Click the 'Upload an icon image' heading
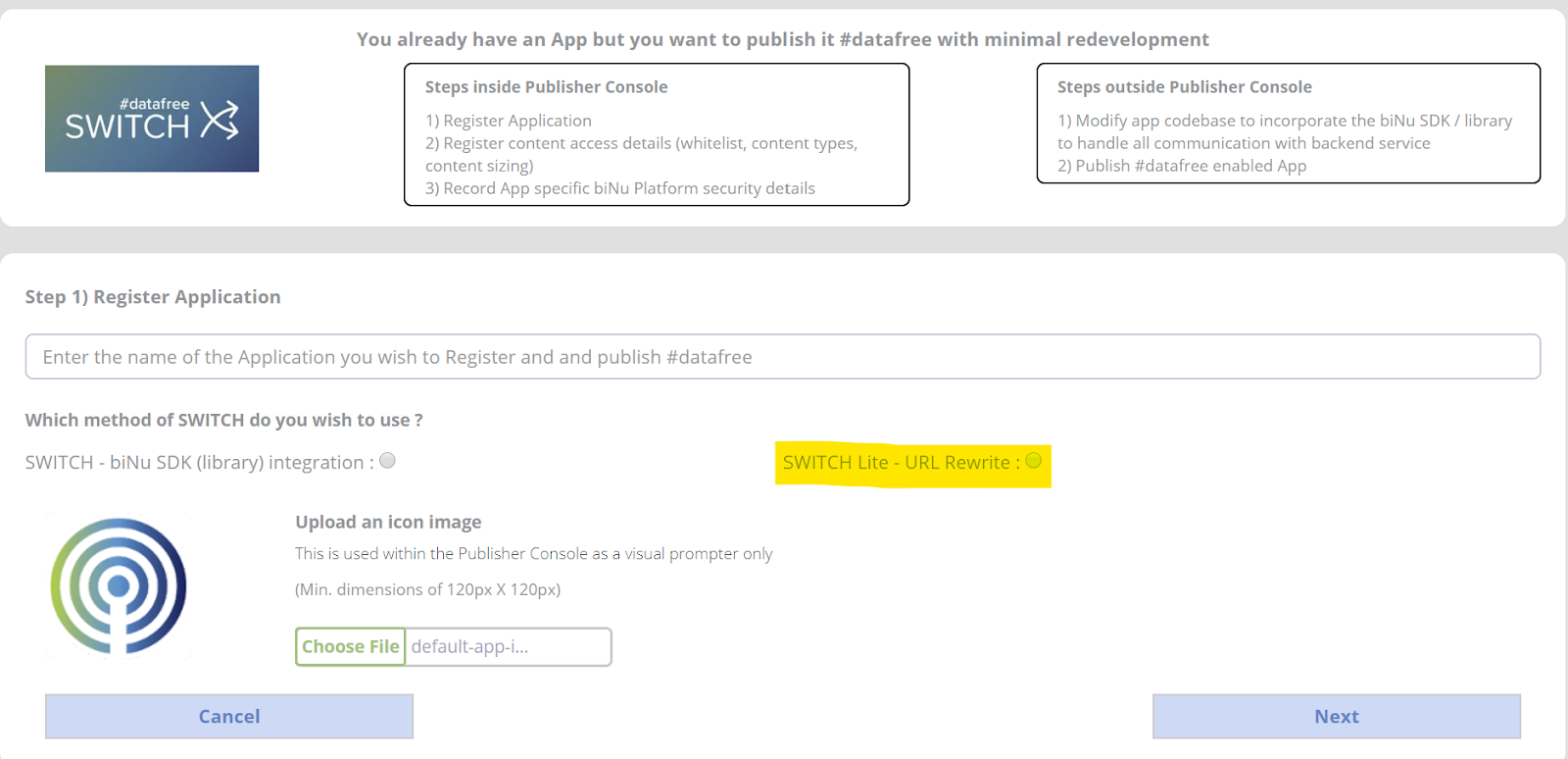The image size is (1568, 759). point(388,522)
